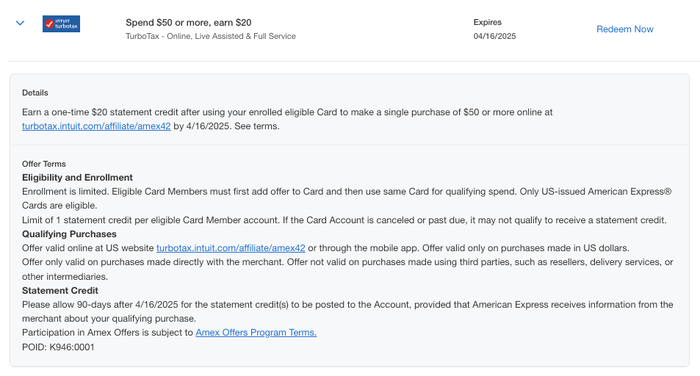This screenshot has height=376, width=700.
Task: Open turbotax.intuit.com link in Details section
Action: (96, 126)
